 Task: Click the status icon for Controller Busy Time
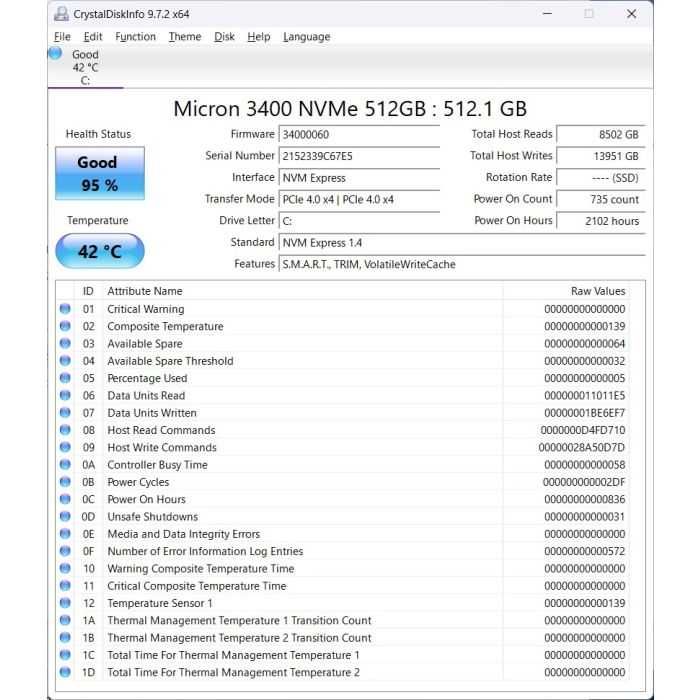[x=65, y=464]
